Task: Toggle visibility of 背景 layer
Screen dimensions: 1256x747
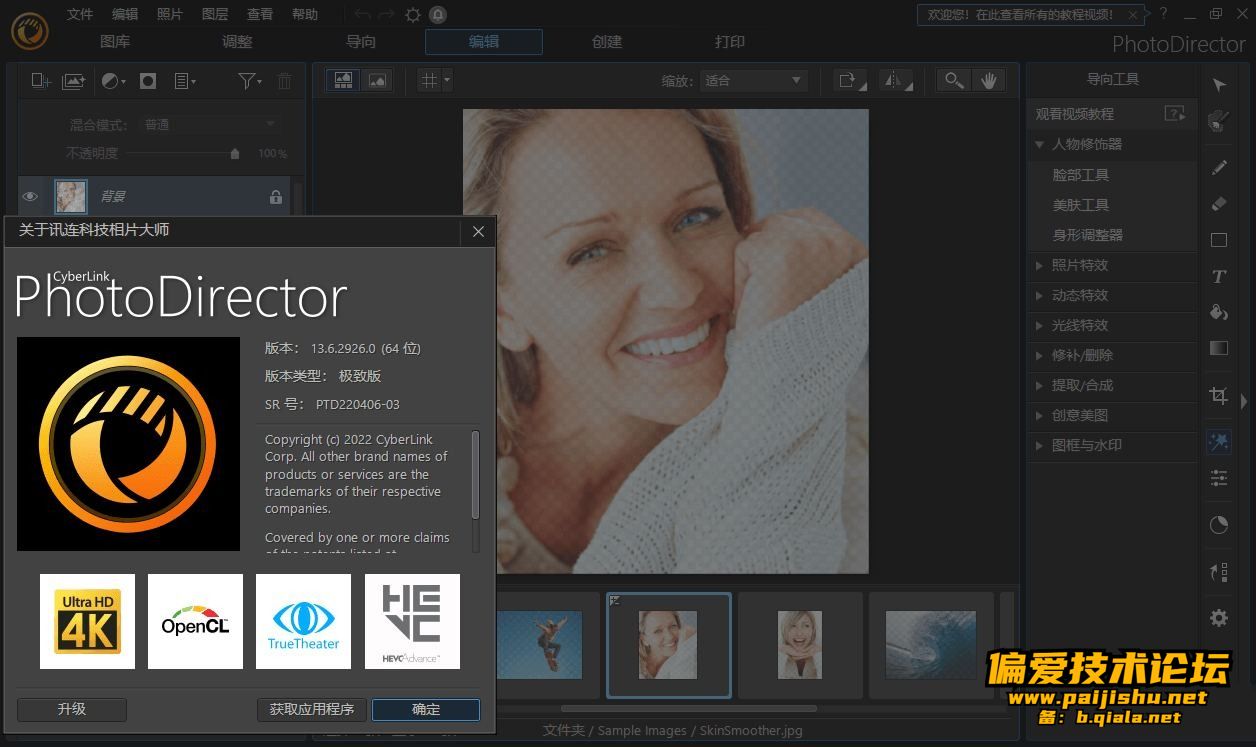Action: (30, 196)
